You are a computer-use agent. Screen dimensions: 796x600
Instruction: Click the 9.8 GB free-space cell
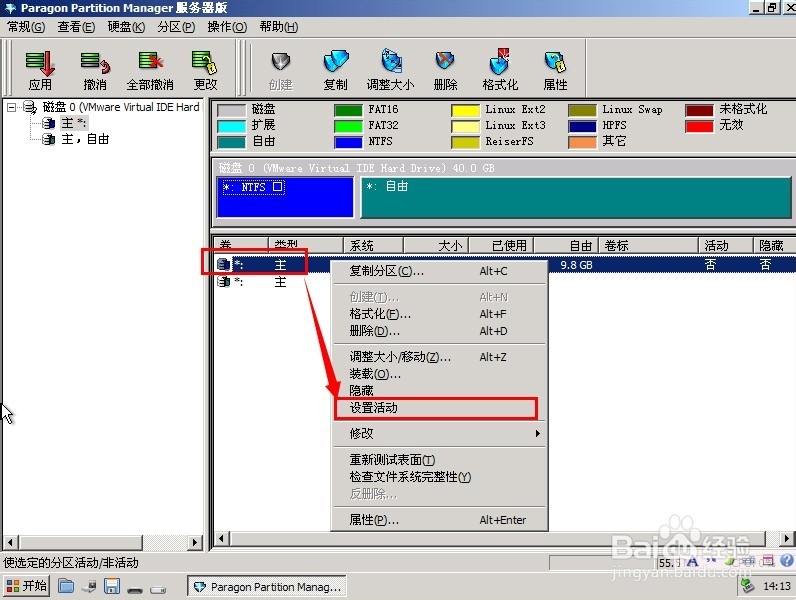(576, 265)
